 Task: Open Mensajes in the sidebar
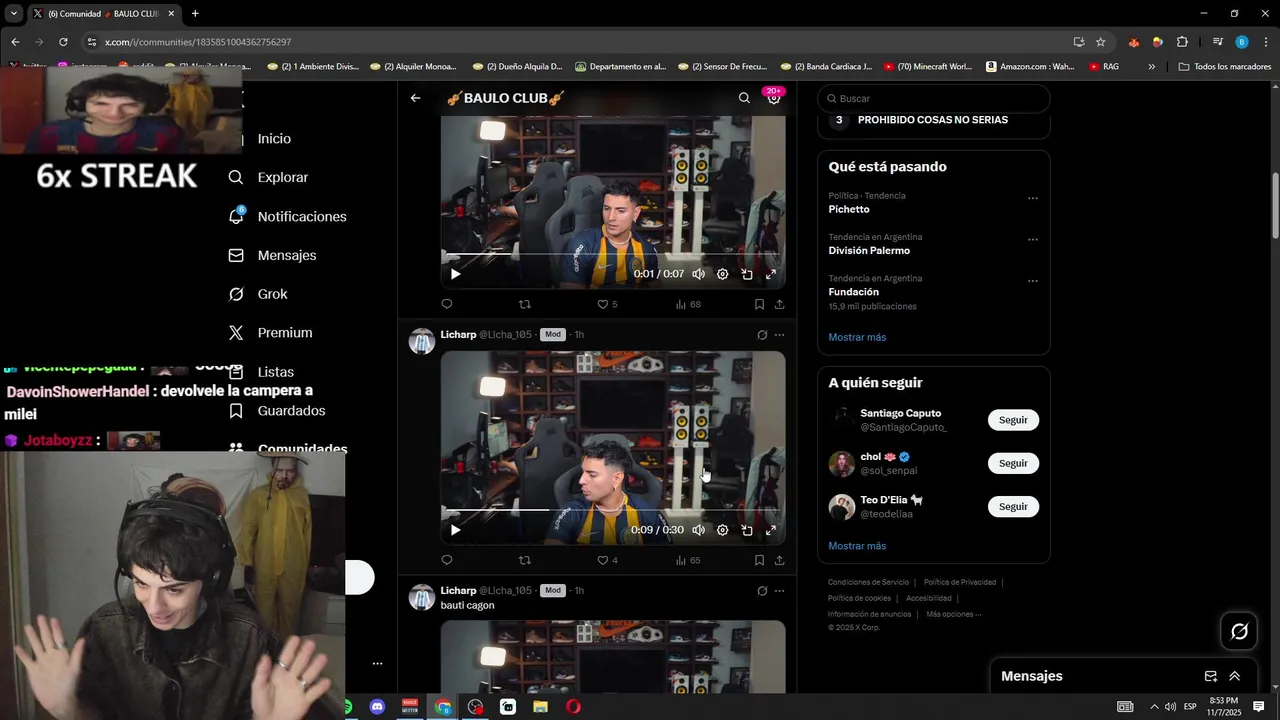pos(273,255)
